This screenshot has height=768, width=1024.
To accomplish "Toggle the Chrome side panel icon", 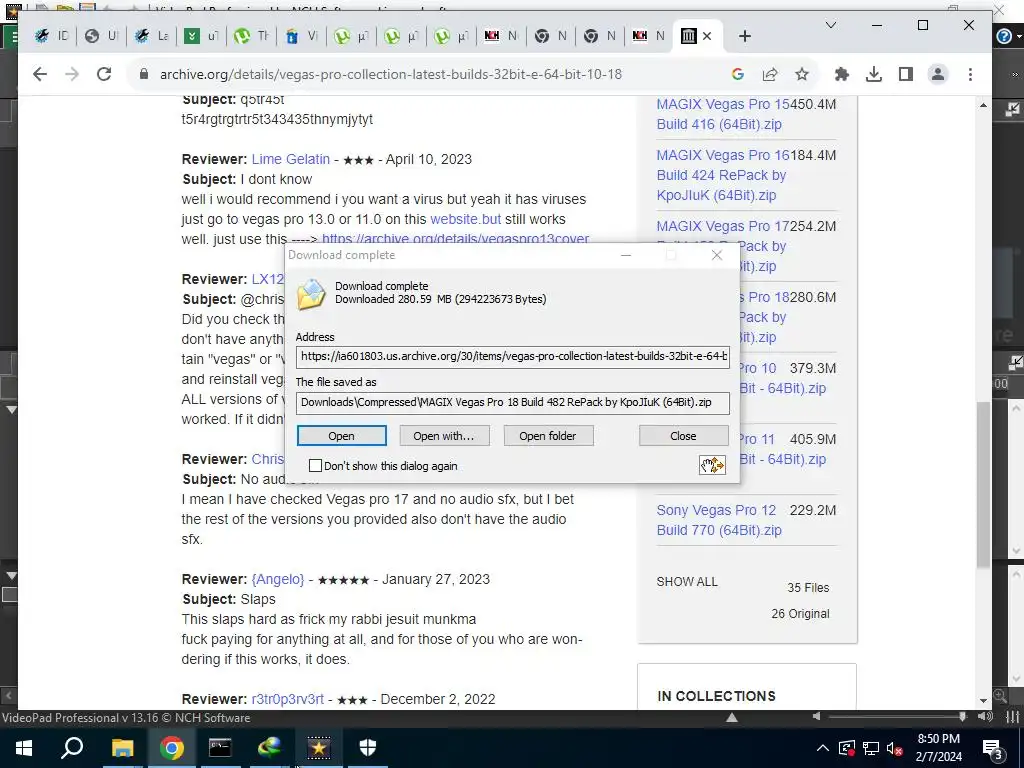I will point(906,74).
